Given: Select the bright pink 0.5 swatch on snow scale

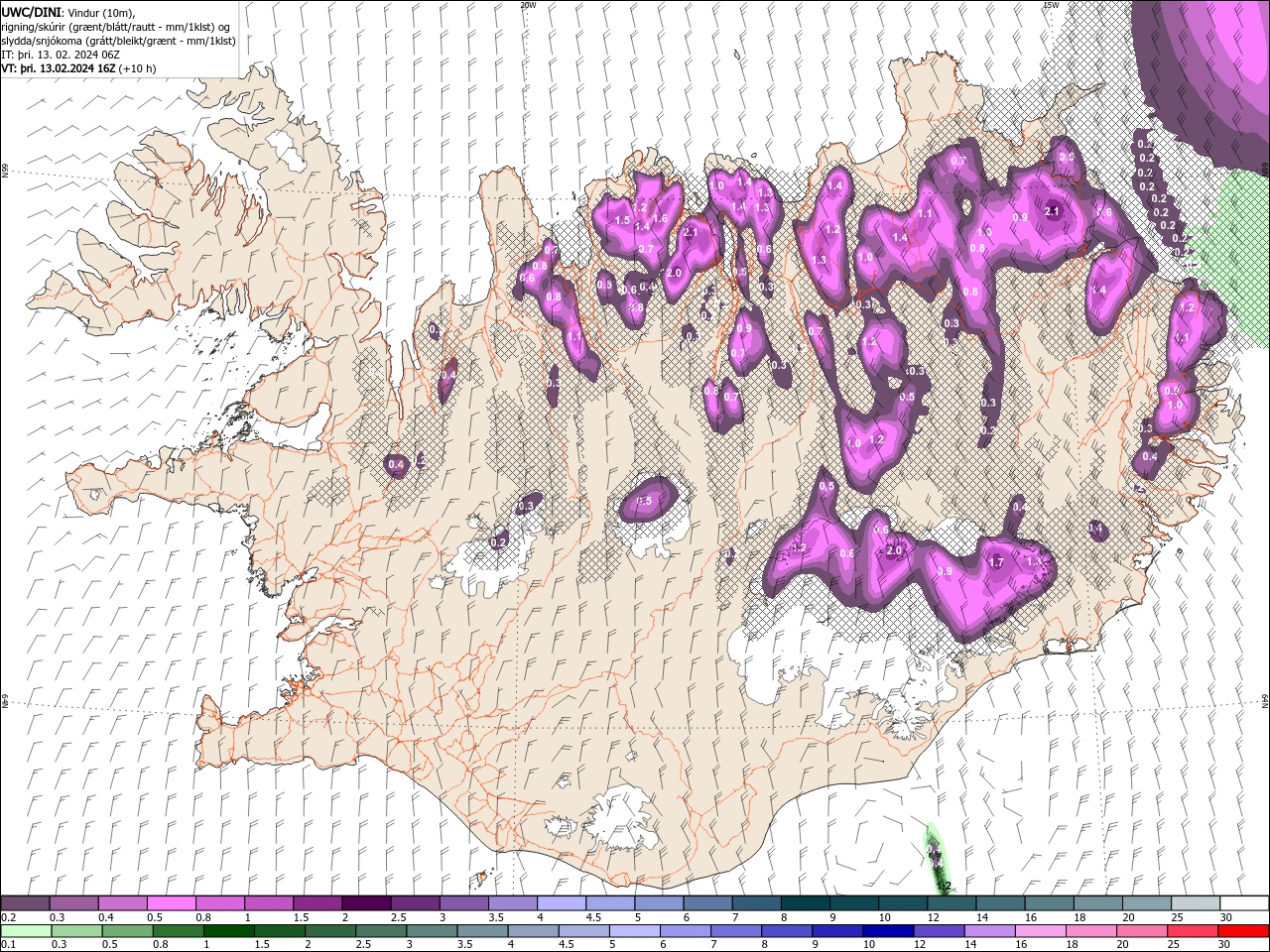Looking at the screenshot, I should tap(171, 903).
